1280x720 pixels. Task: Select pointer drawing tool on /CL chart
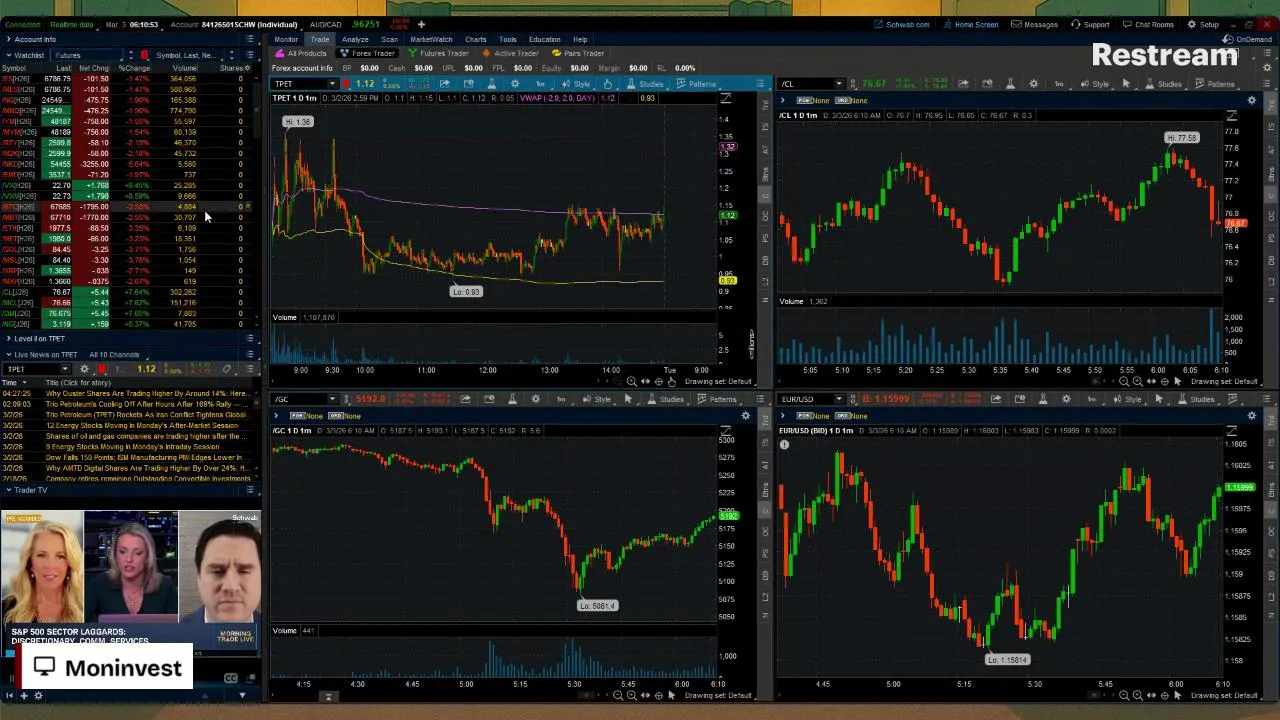pos(1127,84)
